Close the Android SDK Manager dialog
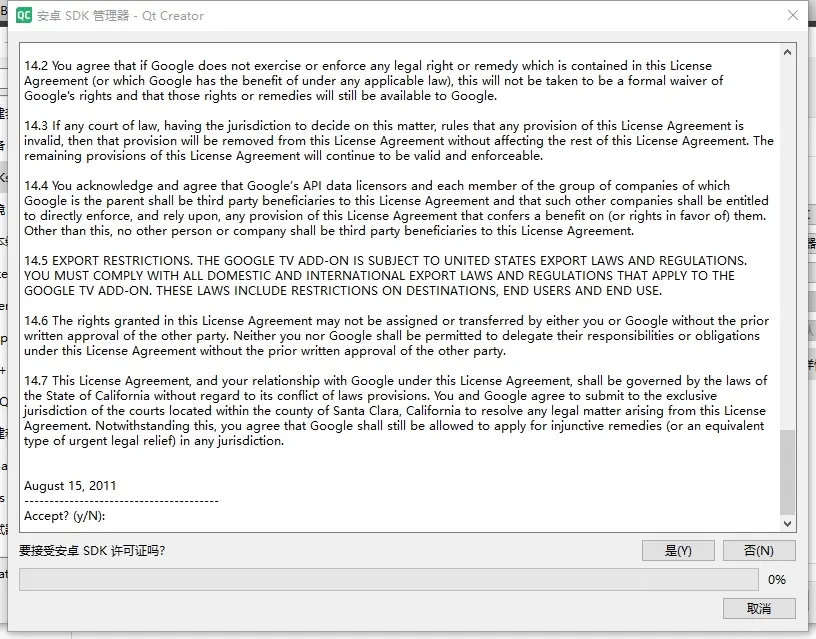 point(793,15)
